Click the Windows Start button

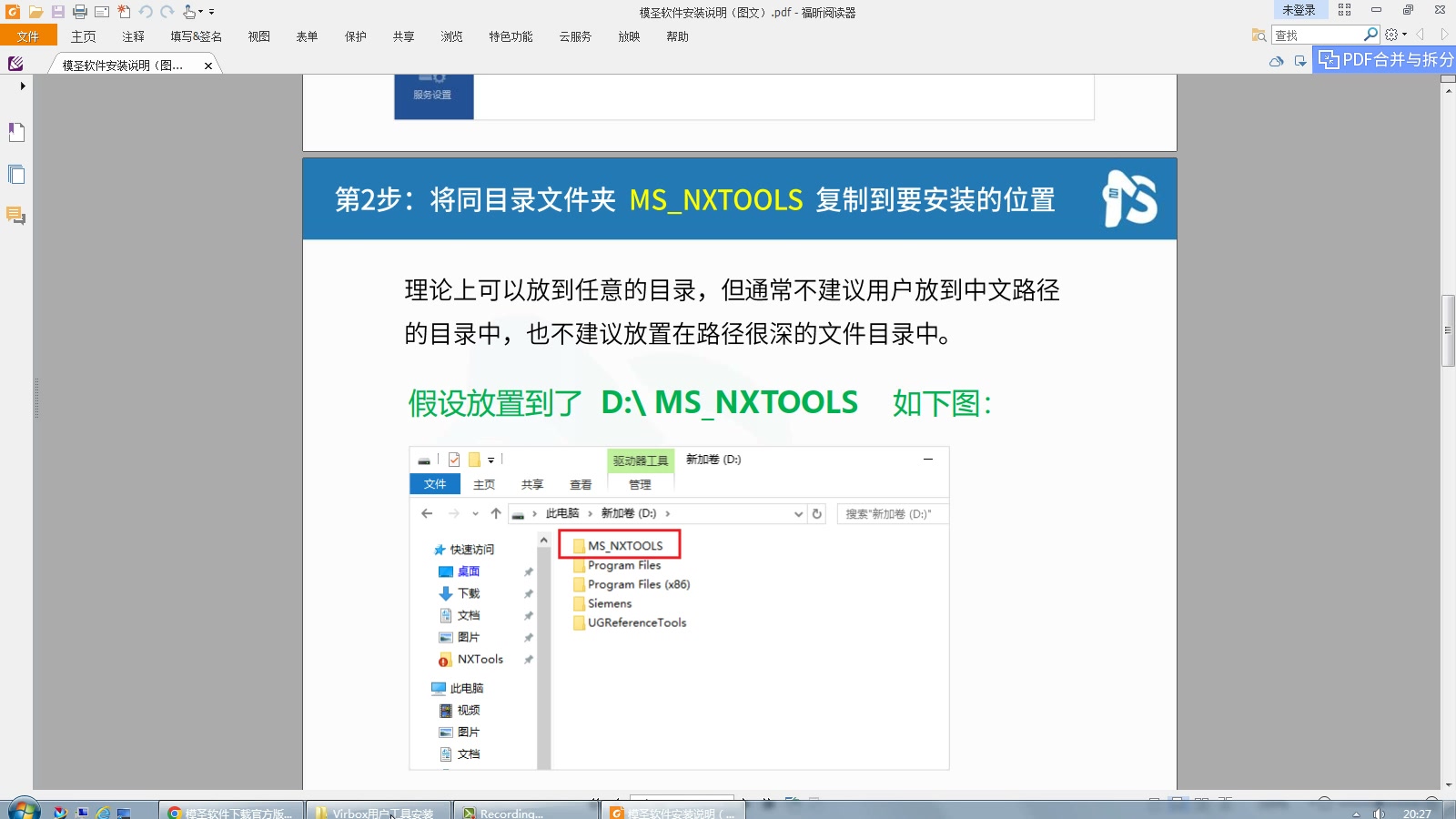23,810
